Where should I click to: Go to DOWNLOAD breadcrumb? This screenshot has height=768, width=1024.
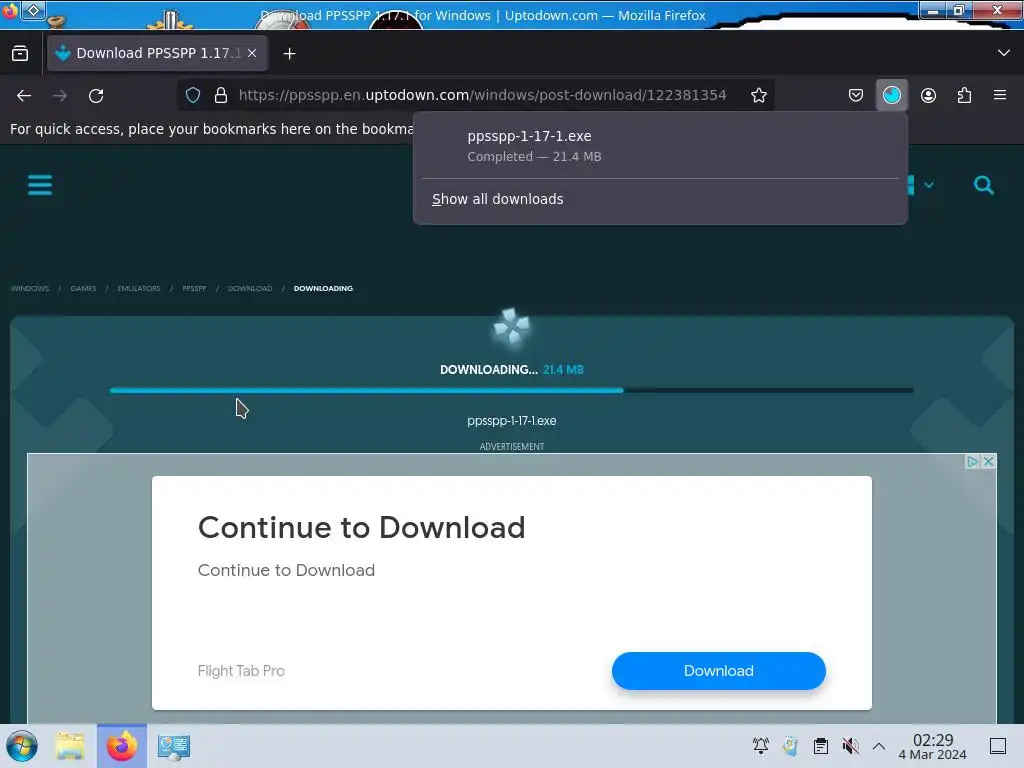[249, 288]
